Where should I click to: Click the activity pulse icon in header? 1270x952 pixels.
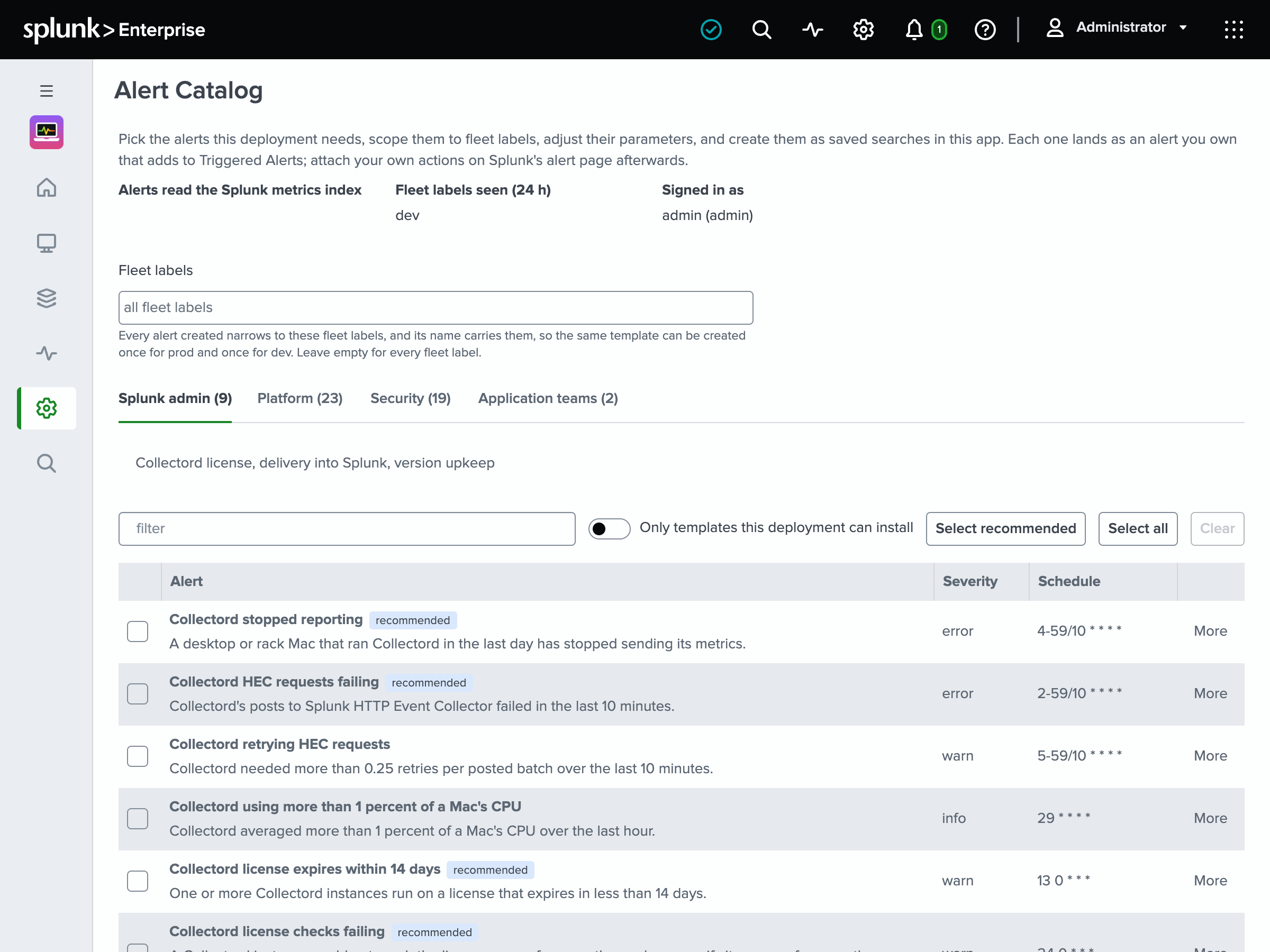812,29
